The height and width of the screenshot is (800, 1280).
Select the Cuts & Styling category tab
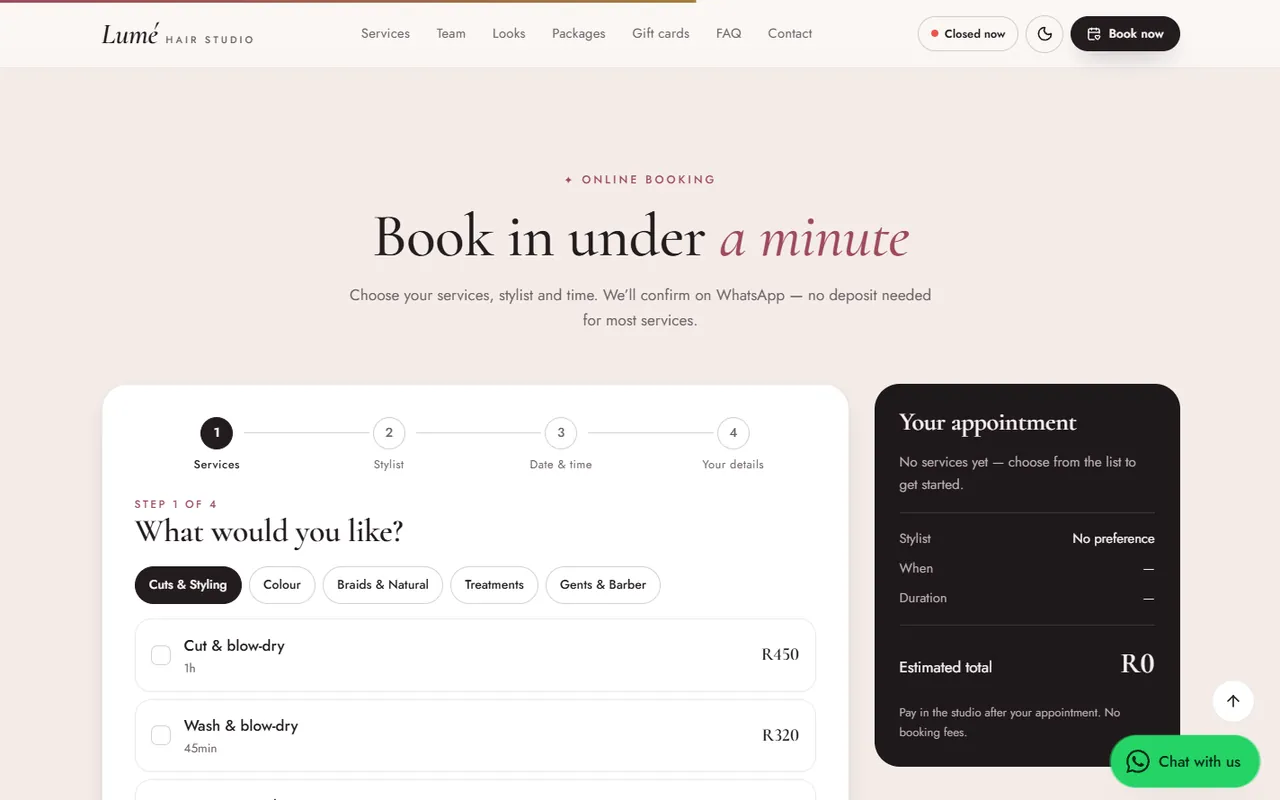coord(188,585)
